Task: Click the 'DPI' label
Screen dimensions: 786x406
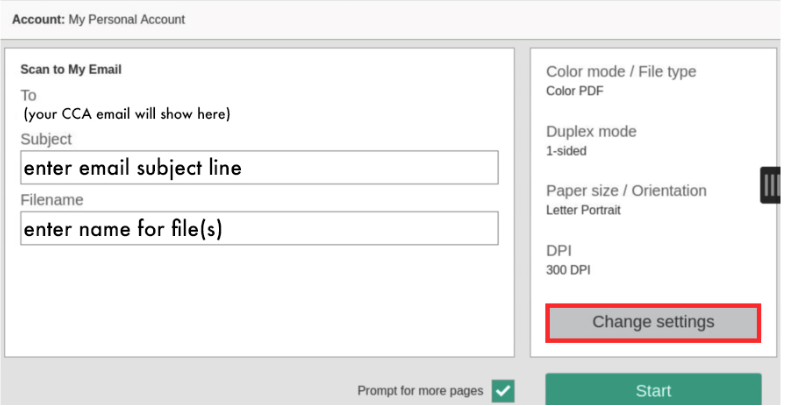Action: 559,251
